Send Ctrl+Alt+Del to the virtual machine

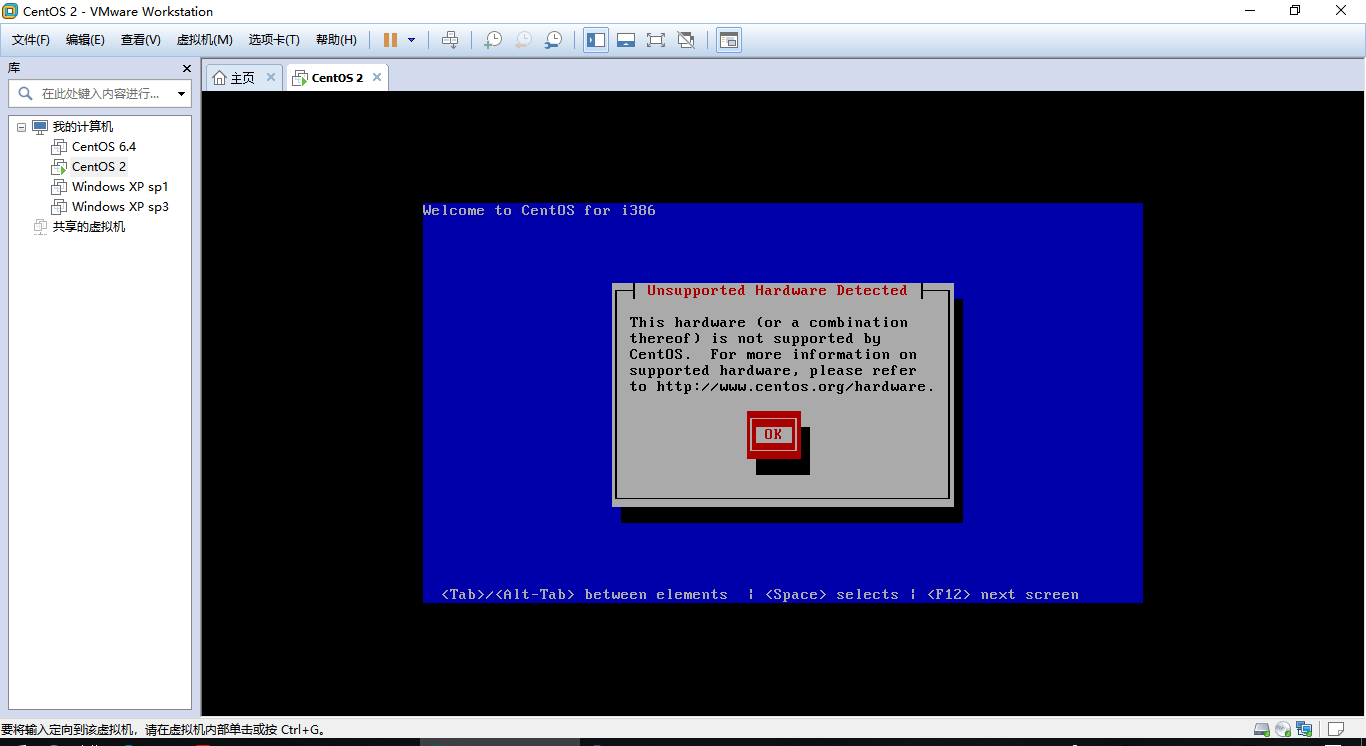tap(450, 40)
